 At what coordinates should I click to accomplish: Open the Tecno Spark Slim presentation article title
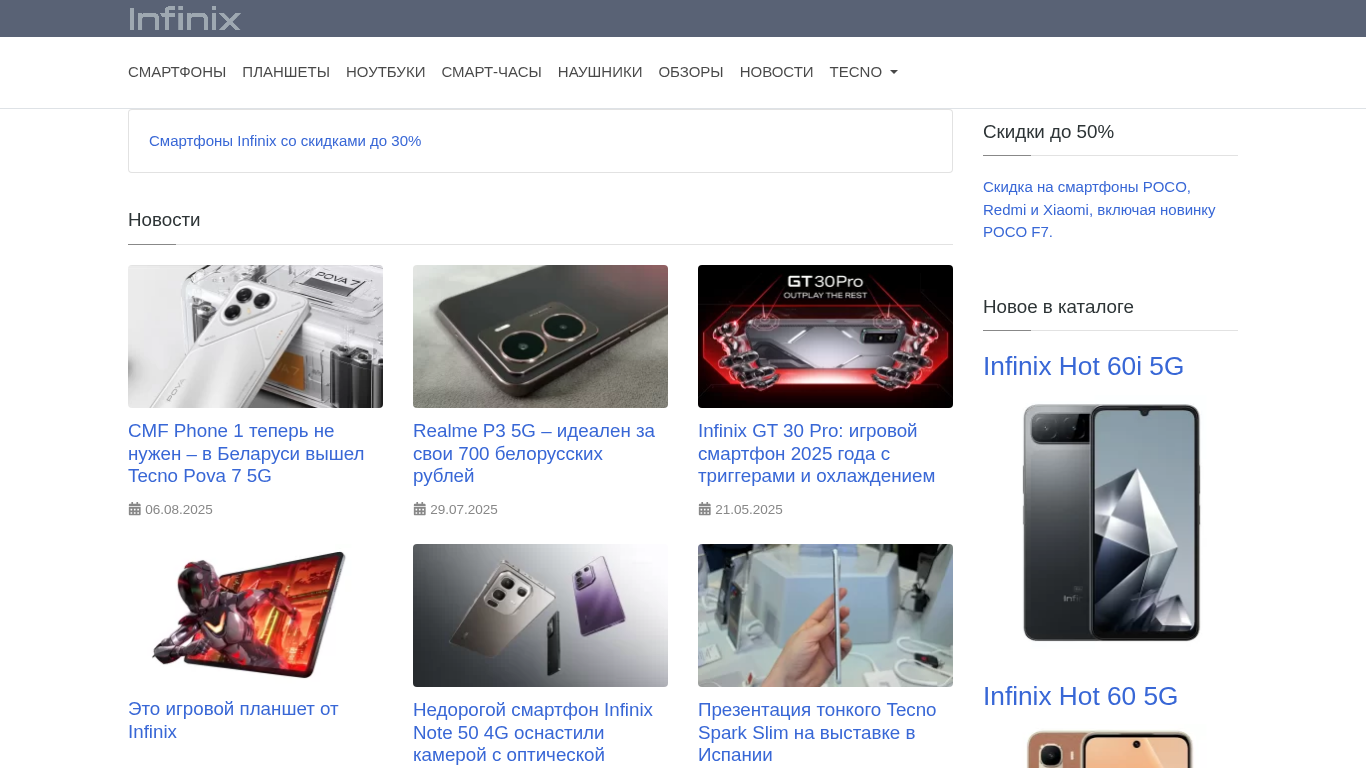click(817, 732)
